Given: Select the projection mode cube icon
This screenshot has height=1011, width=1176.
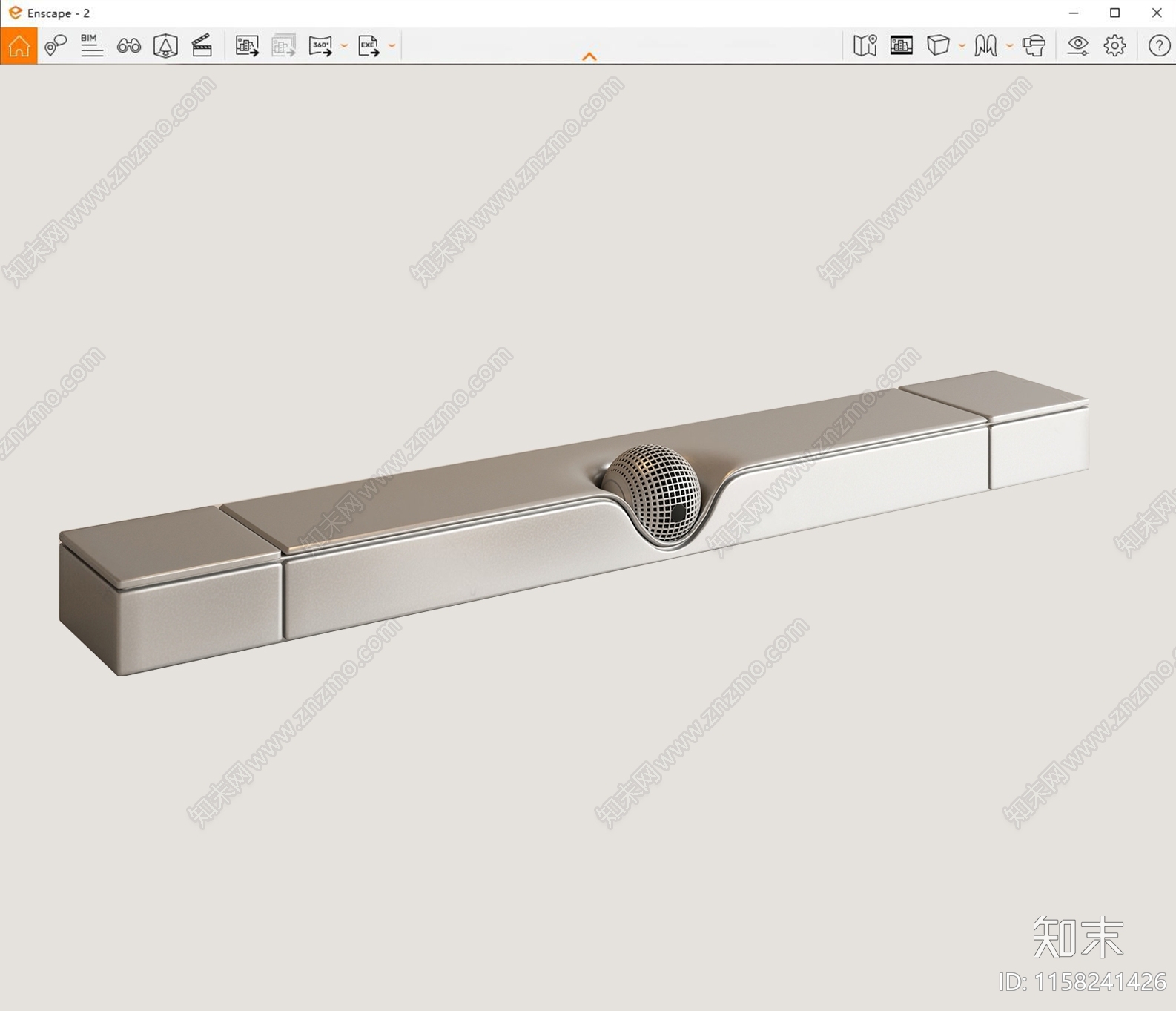Looking at the screenshot, I should (938, 46).
